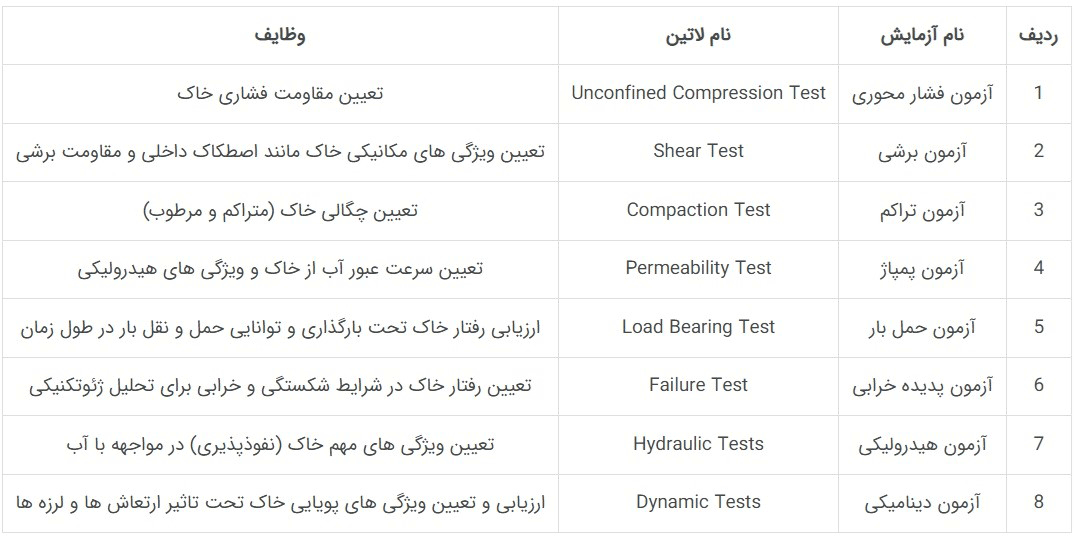Select the 'Permeability Test' cell
This screenshot has height=541, width=1080.
click(698, 268)
